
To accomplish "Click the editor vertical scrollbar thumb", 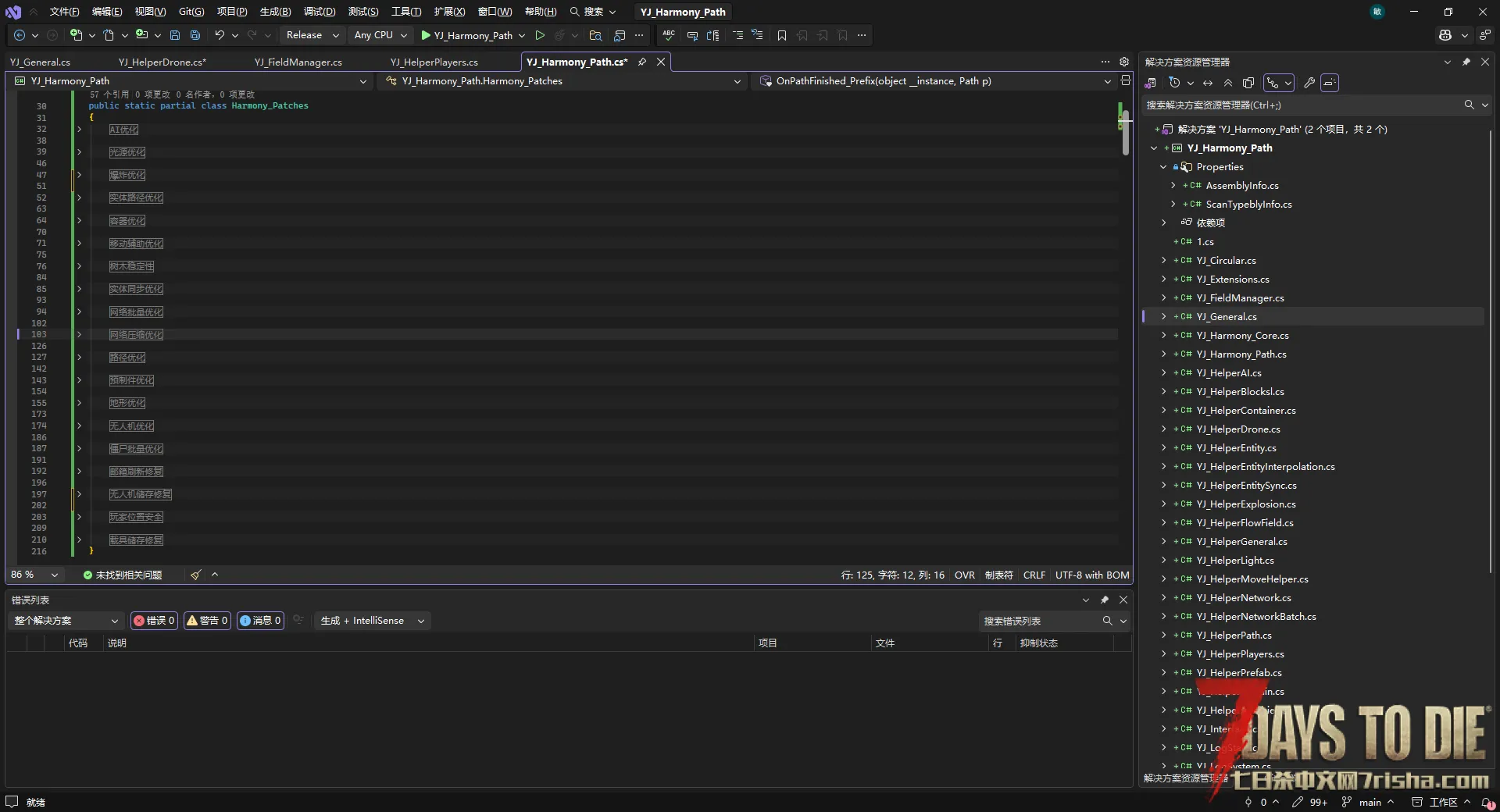I will click(x=1125, y=133).
